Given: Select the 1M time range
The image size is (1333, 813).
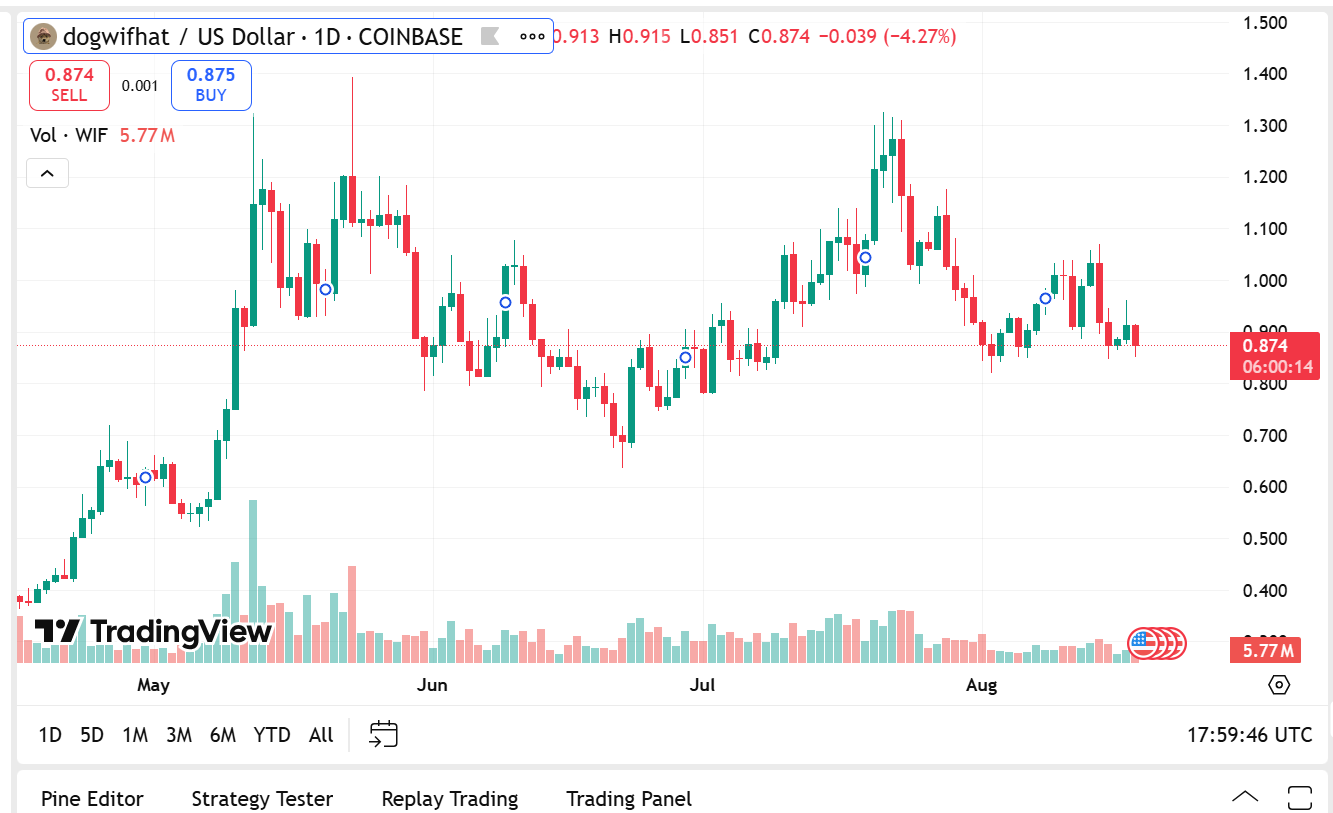Looking at the screenshot, I should click(135, 735).
